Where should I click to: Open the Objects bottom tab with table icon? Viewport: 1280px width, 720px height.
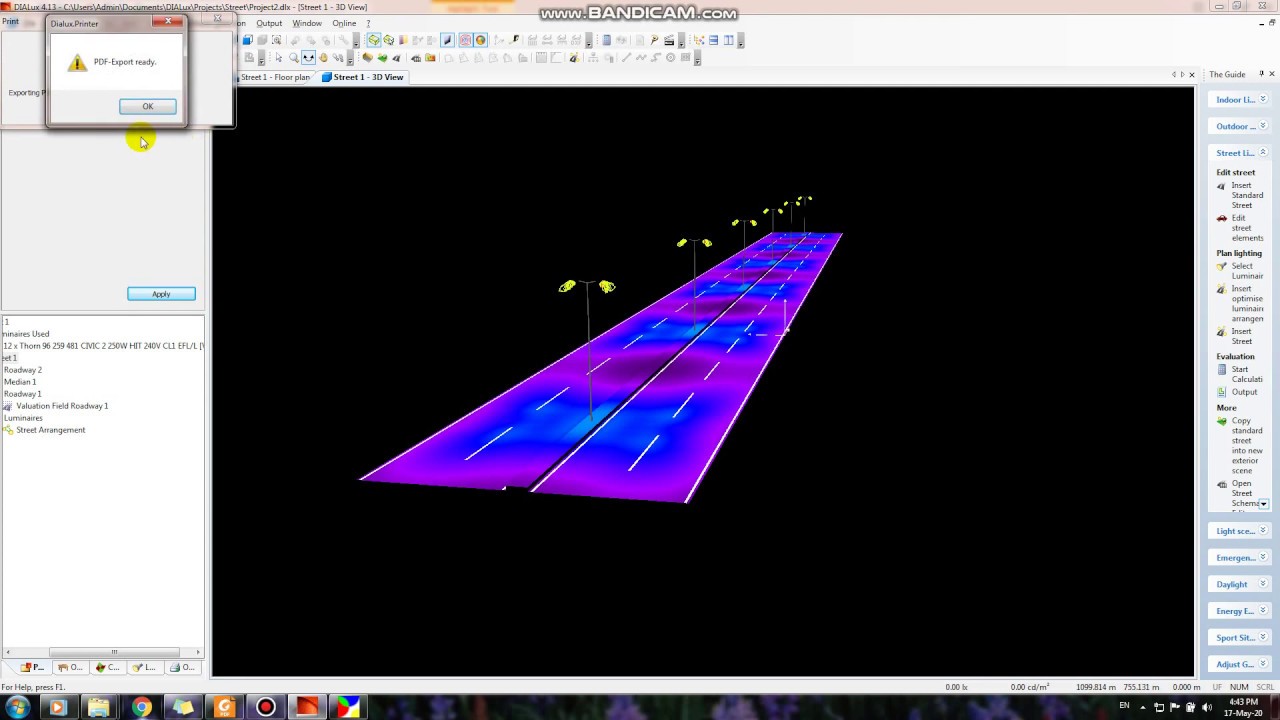(70, 667)
